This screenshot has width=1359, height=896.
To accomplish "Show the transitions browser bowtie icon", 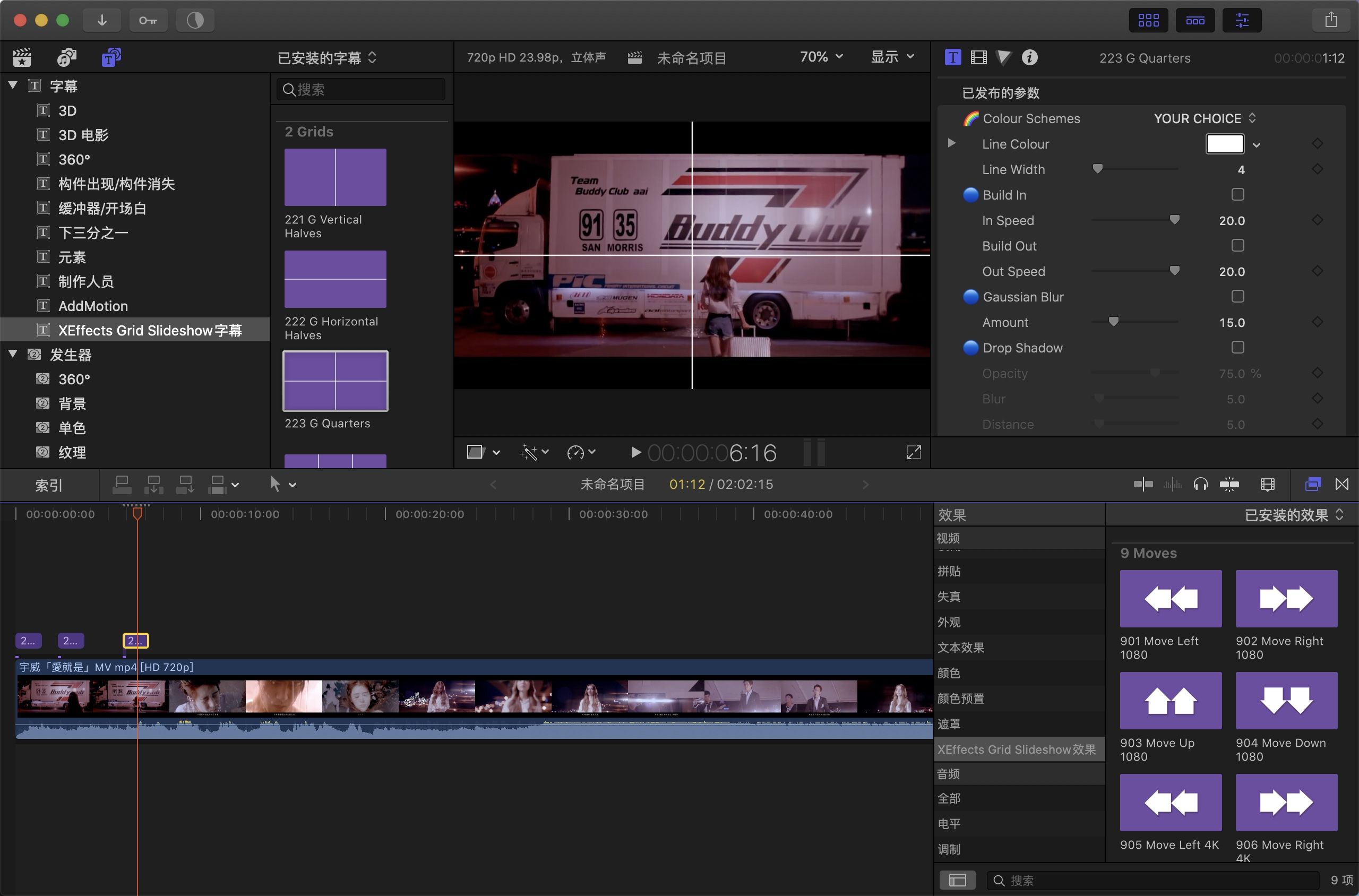I will 1342,485.
